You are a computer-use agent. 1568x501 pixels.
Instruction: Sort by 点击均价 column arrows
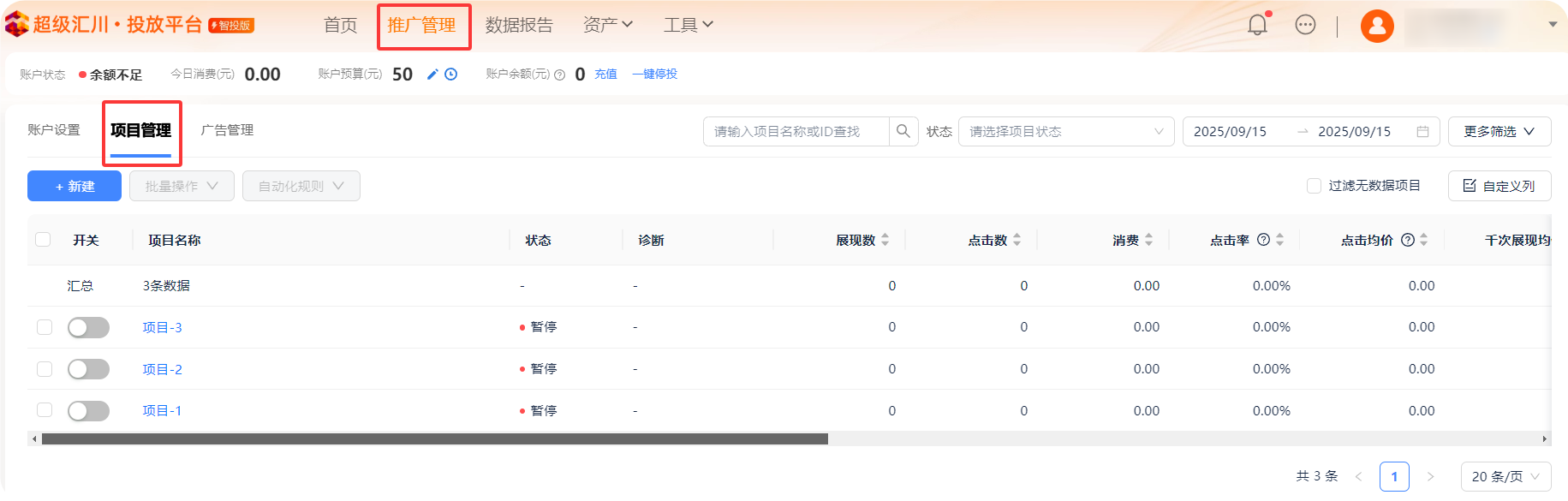pos(1424,240)
